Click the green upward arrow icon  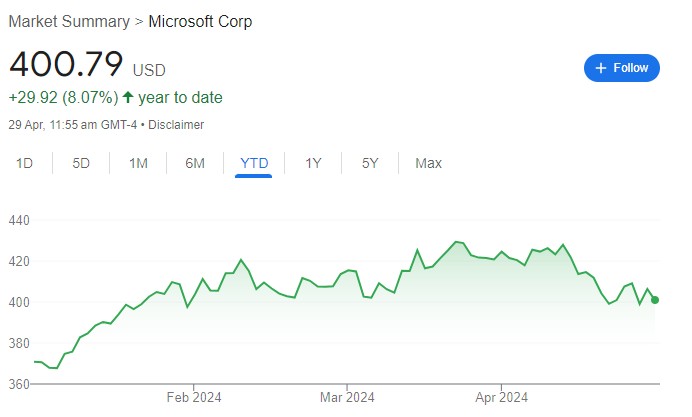point(127,98)
